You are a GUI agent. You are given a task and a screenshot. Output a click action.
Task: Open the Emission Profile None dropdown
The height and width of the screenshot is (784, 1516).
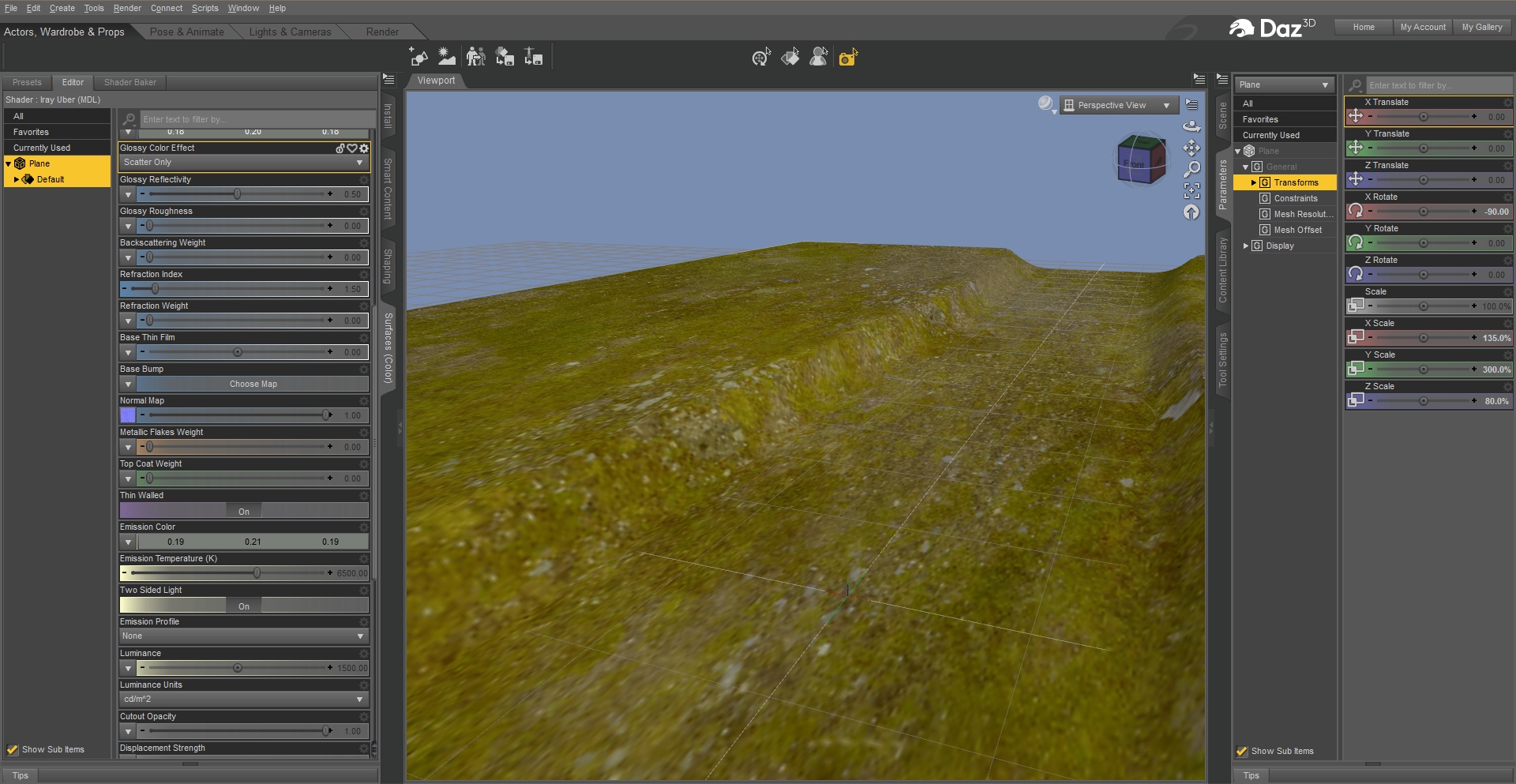coord(243,636)
